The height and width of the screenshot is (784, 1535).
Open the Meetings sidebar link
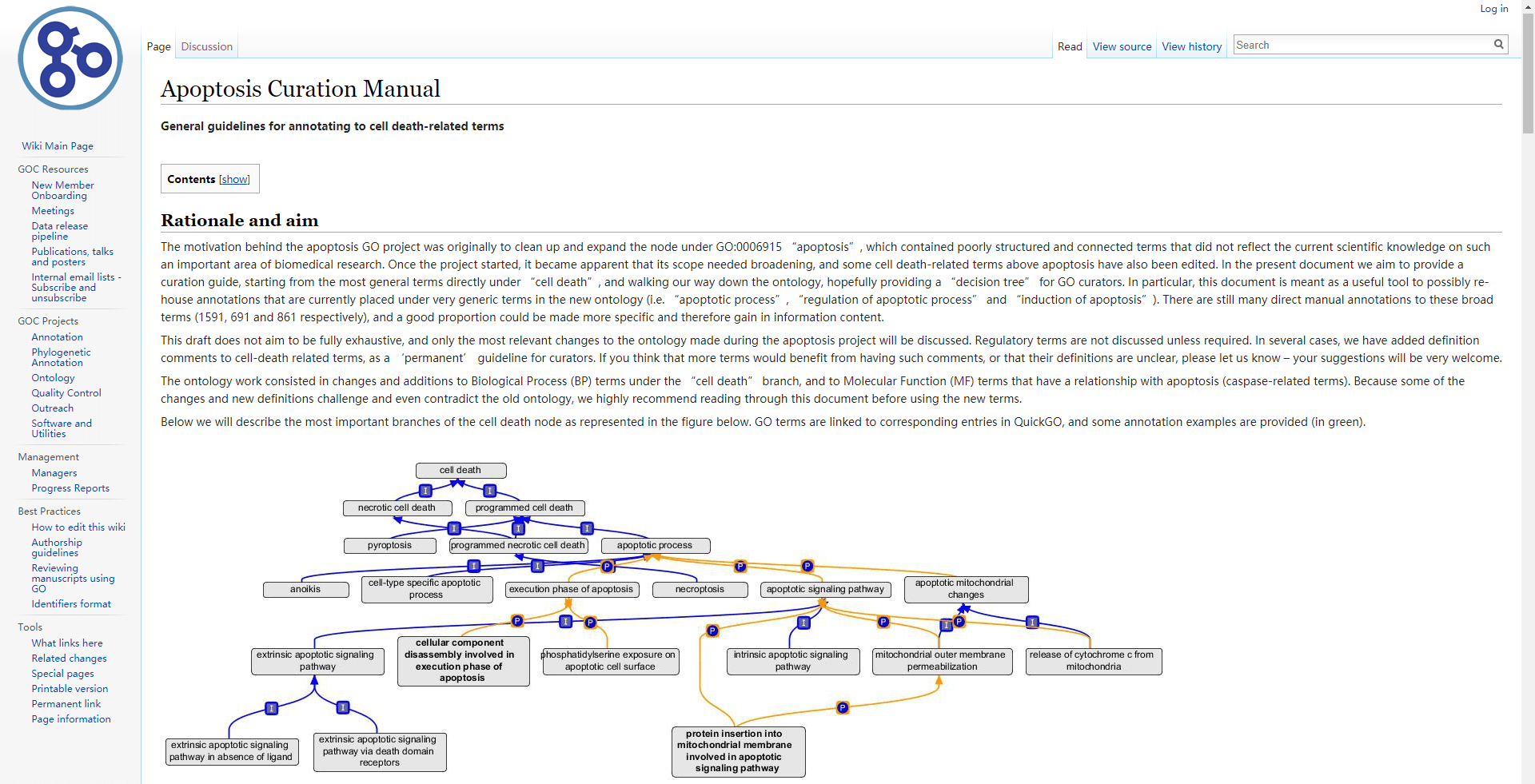(x=53, y=211)
